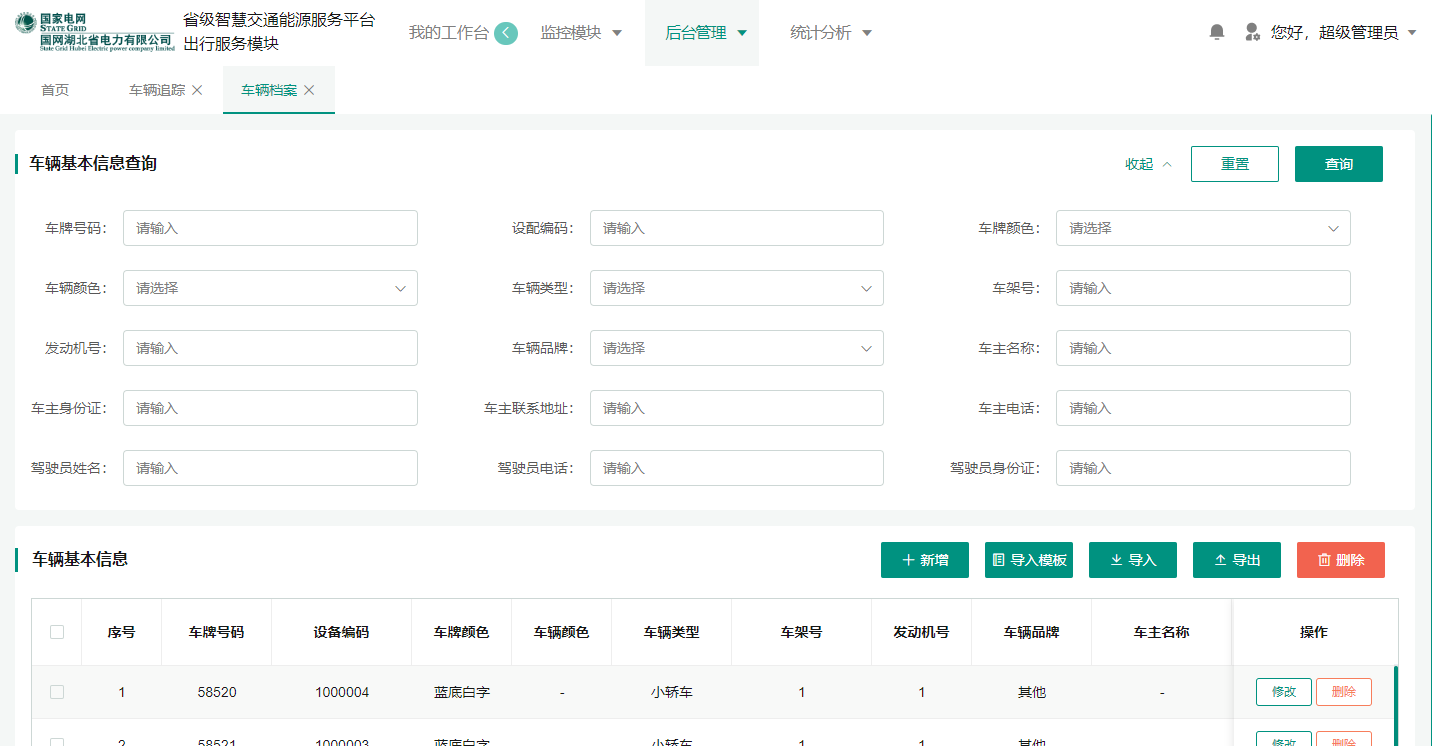This screenshot has height=746, width=1432.
Task: Click the 设备编码 column header
Action: coord(341,632)
